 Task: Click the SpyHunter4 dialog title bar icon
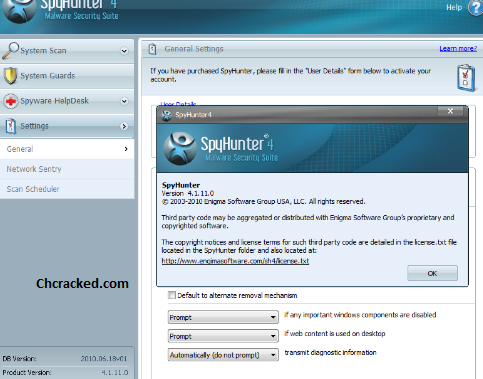166,115
